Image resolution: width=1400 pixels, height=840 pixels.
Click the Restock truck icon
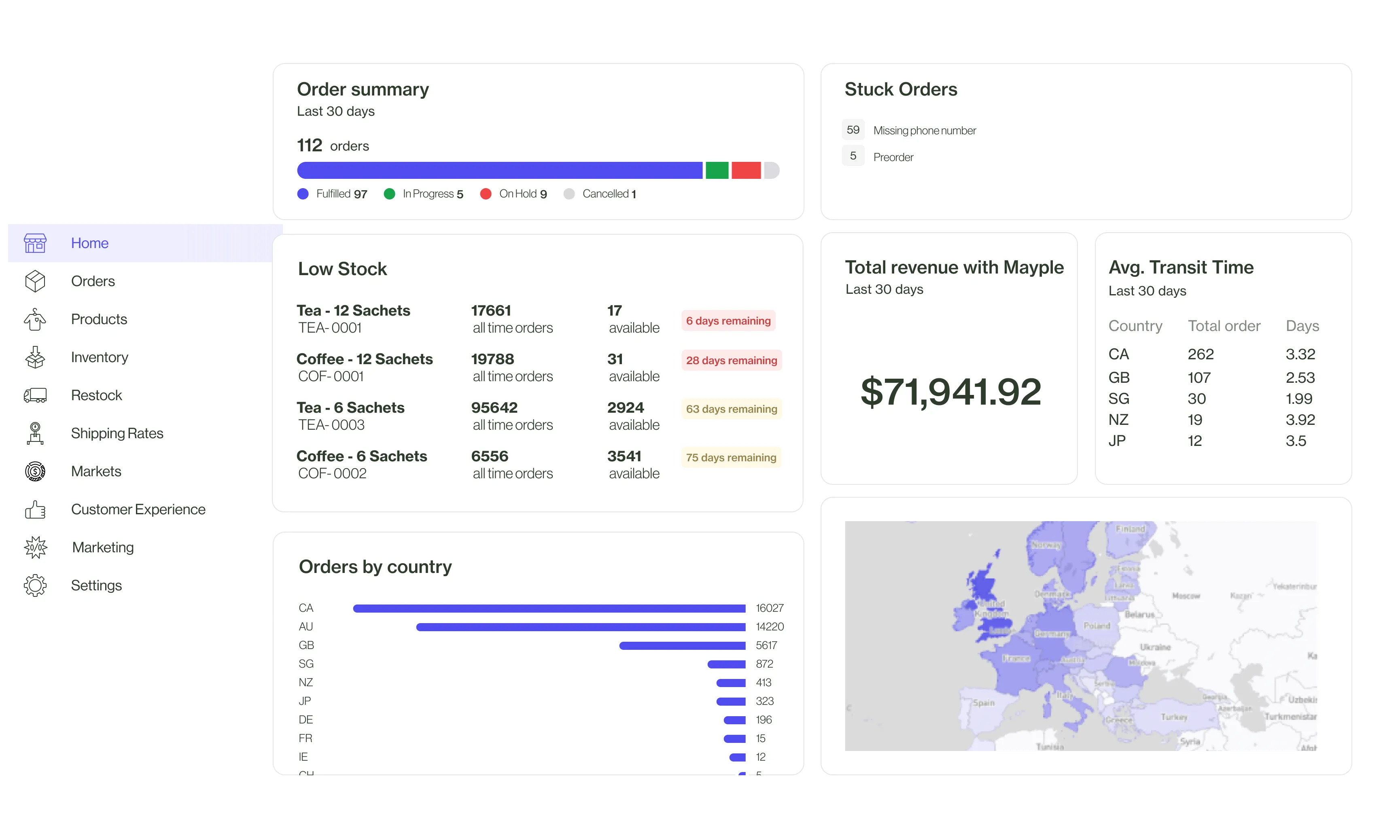click(35, 395)
